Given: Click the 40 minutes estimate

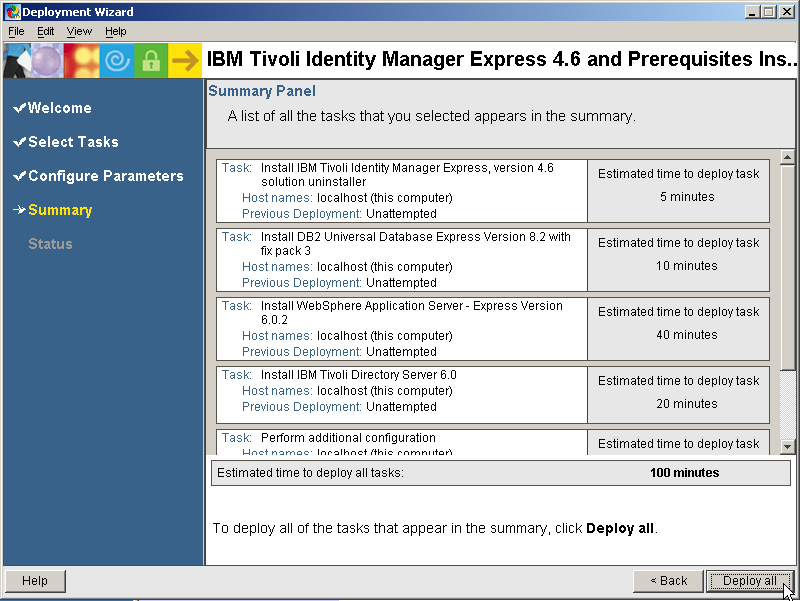Looking at the screenshot, I should (x=687, y=334).
